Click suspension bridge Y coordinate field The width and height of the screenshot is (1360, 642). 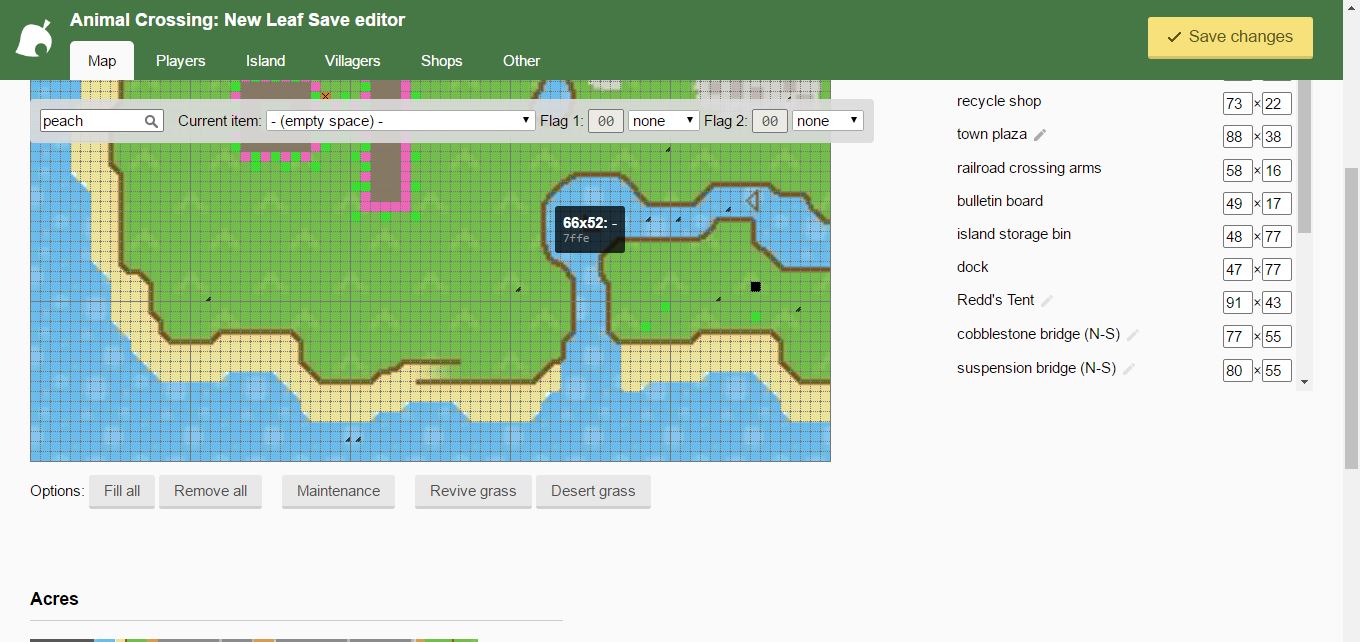[x=1277, y=370]
